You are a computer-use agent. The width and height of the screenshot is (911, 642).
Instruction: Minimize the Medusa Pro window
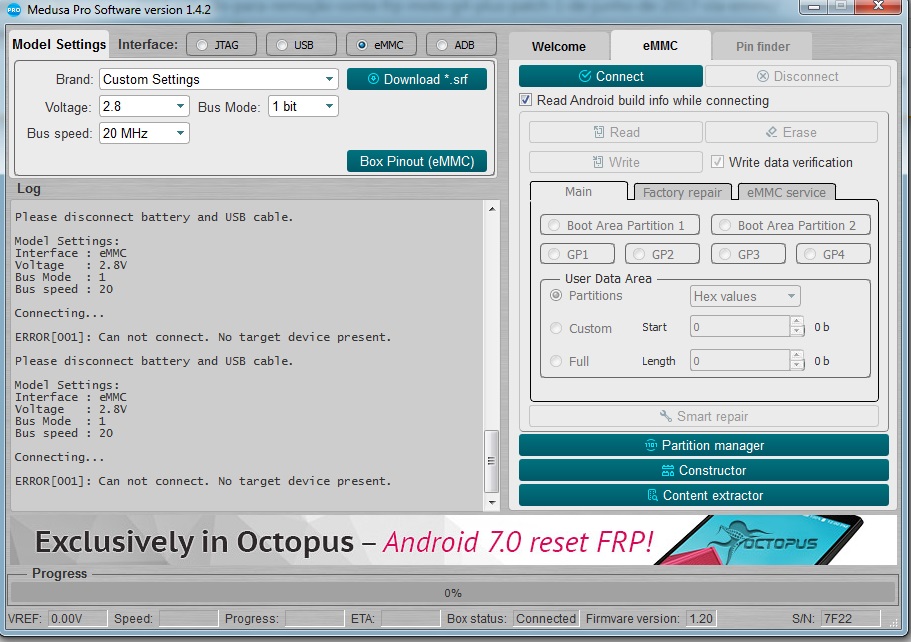click(x=814, y=7)
